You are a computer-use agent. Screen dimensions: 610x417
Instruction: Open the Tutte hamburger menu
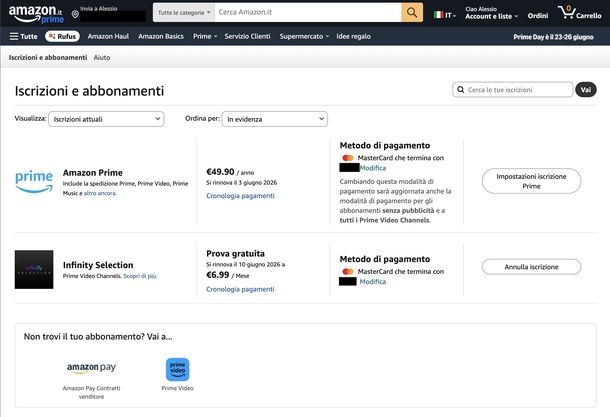point(23,36)
